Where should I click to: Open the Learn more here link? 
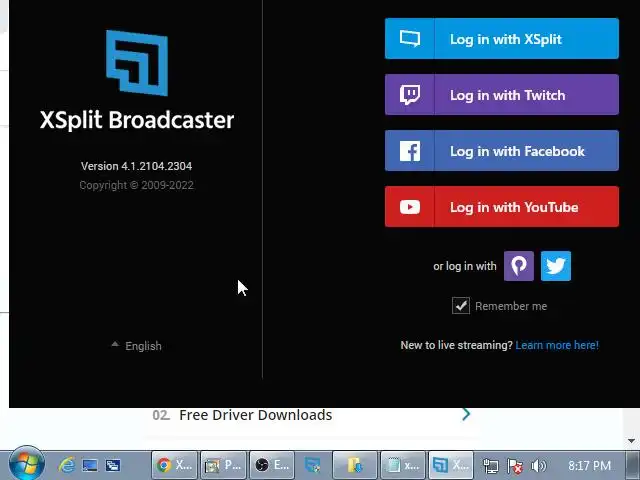click(557, 345)
